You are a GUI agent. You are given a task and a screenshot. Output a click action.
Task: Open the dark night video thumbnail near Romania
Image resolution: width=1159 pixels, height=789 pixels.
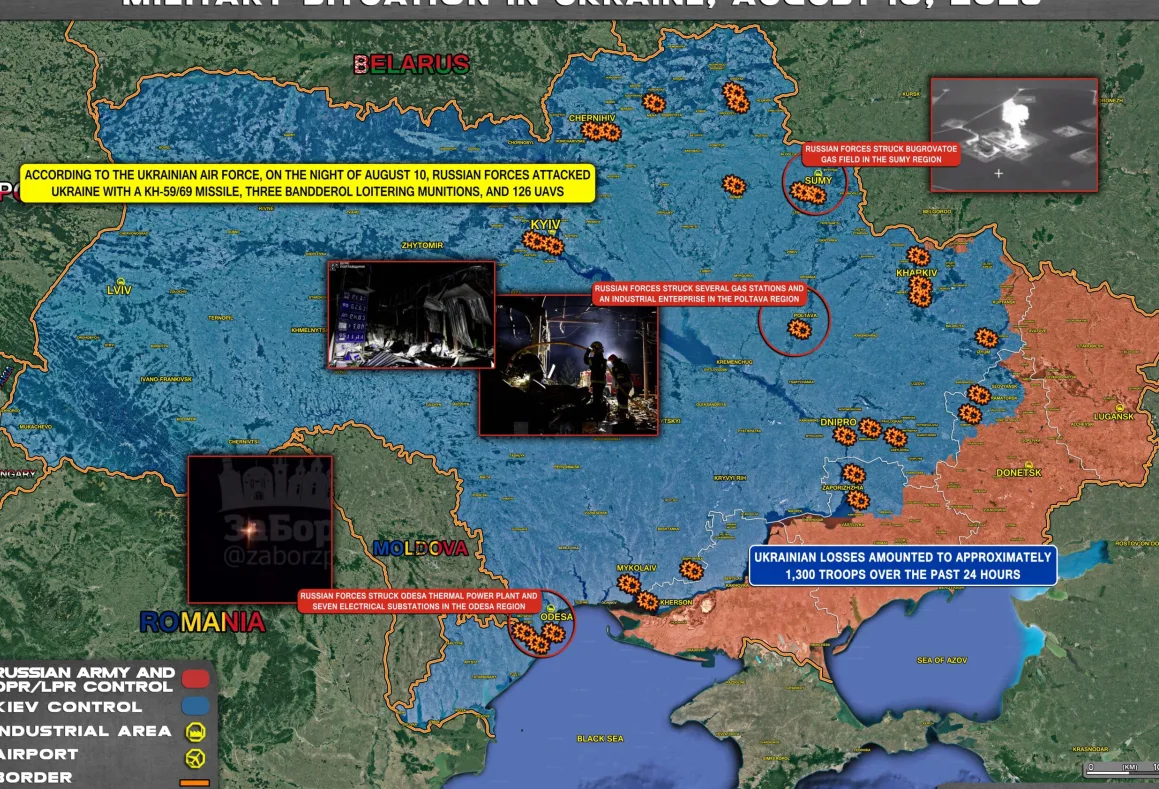[260, 529]
